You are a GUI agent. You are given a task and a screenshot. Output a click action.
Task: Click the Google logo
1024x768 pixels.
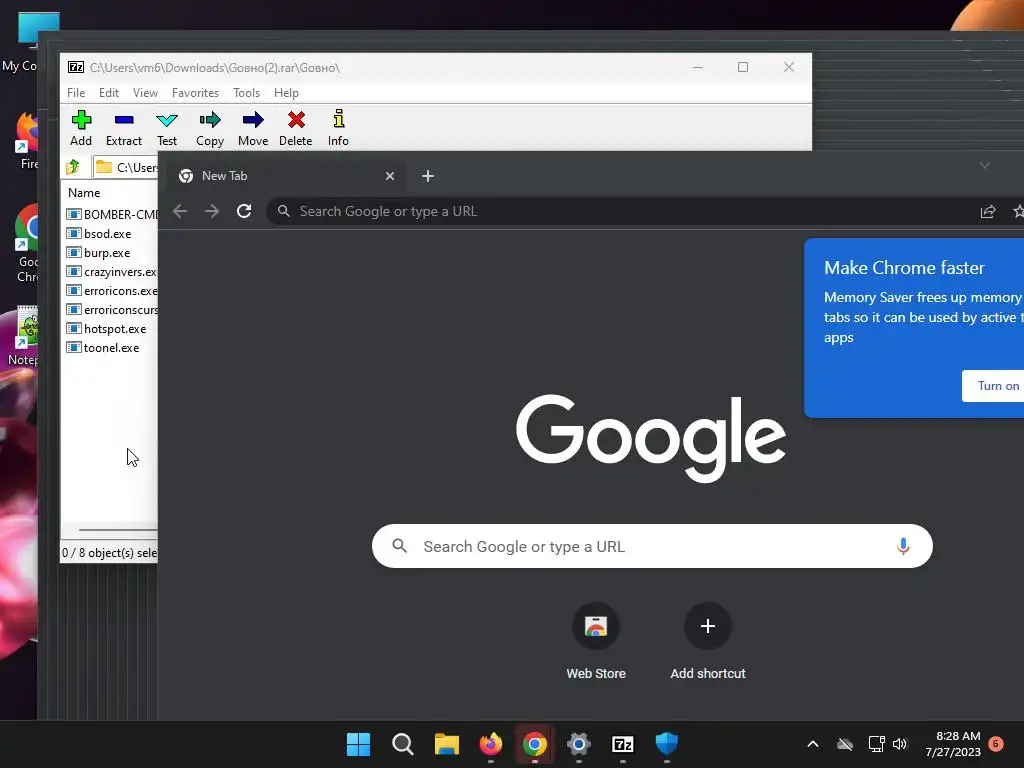pos(650,438)
